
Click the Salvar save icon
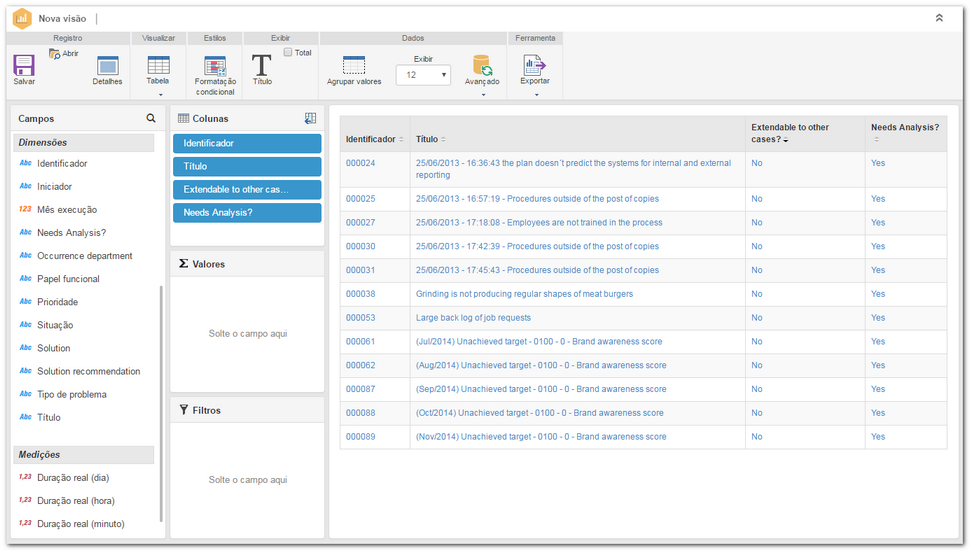pos(24,65)
